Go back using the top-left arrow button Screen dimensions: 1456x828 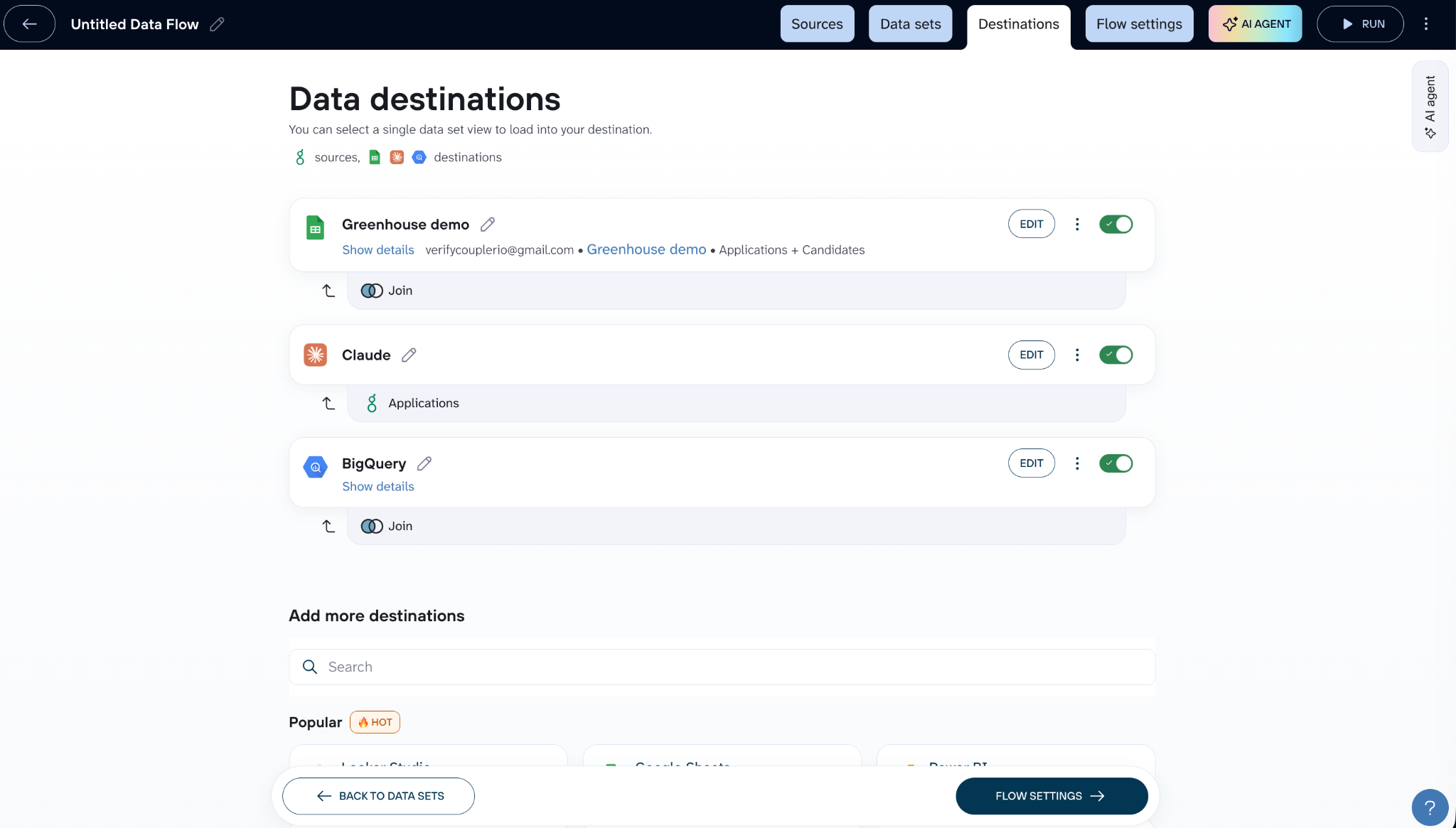pyautogui.click(x=29, y=23)
